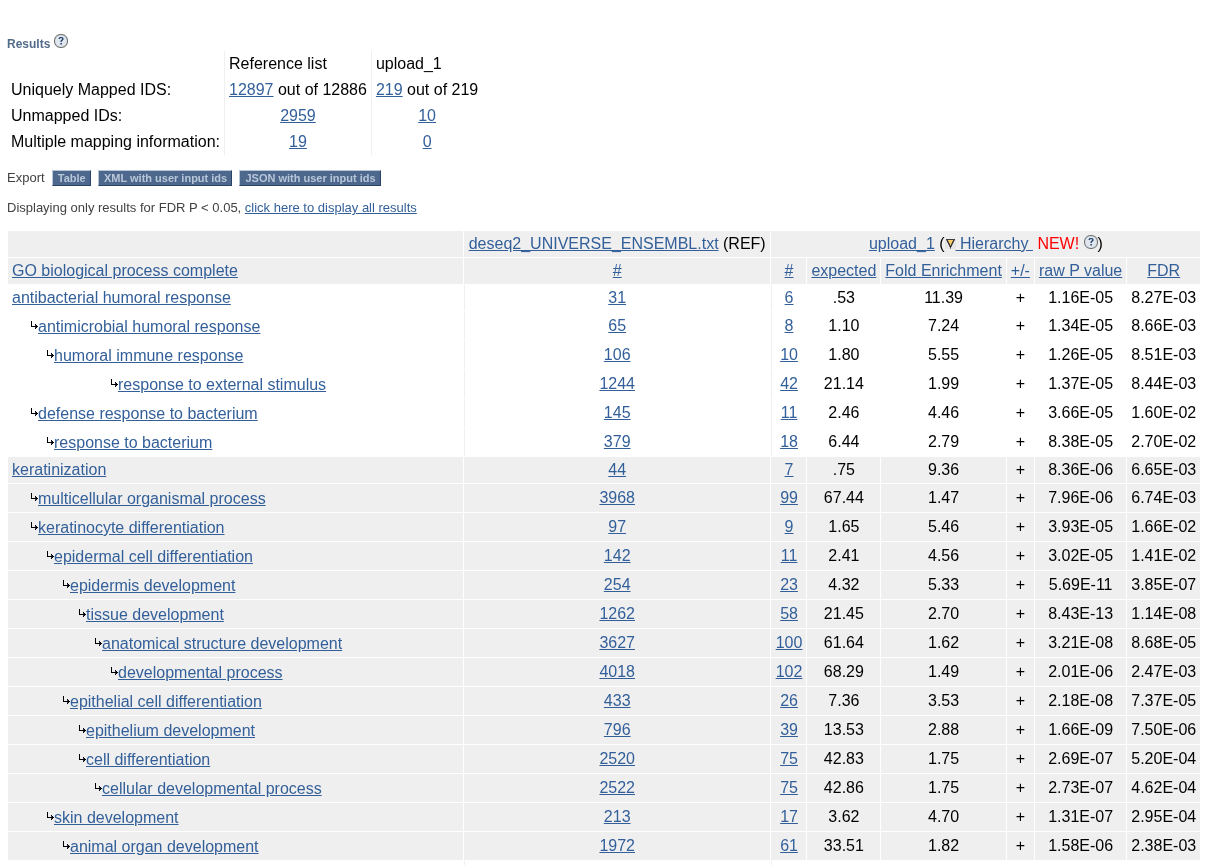Click the 42 gene count for response to external stimulus
Image resolution: width=1220 pixels, height=865 pixels.
click(x=789, y=383)
